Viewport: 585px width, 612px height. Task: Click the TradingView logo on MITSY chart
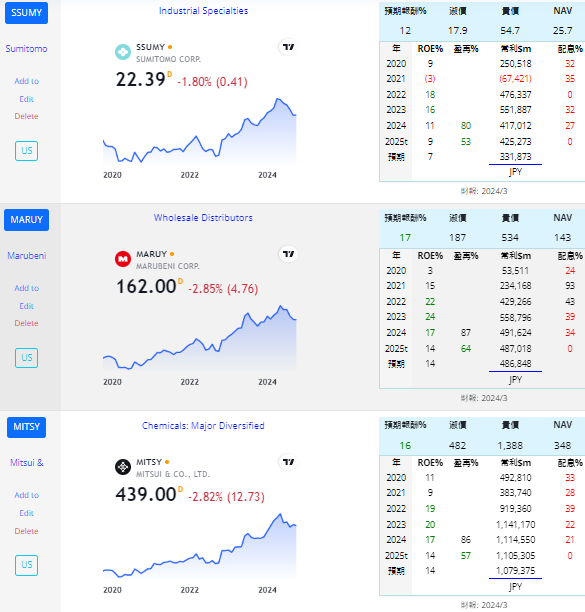click(288, 462)
